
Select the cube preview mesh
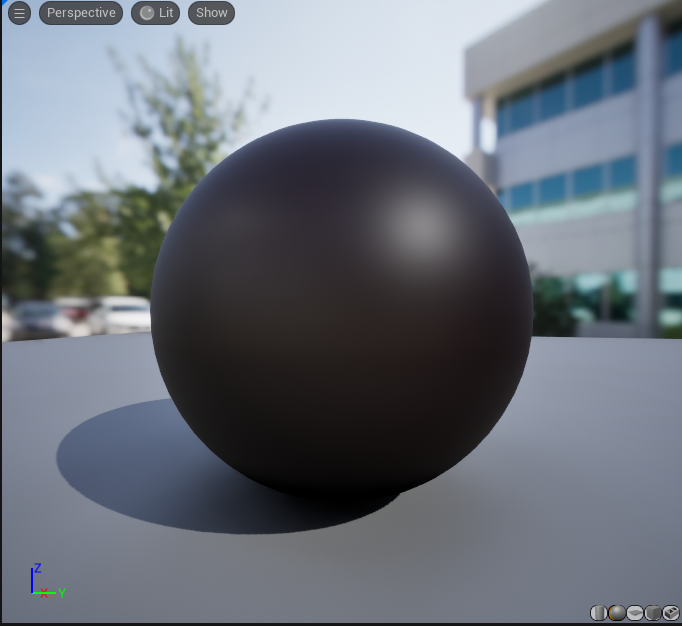tap(652, 613)
